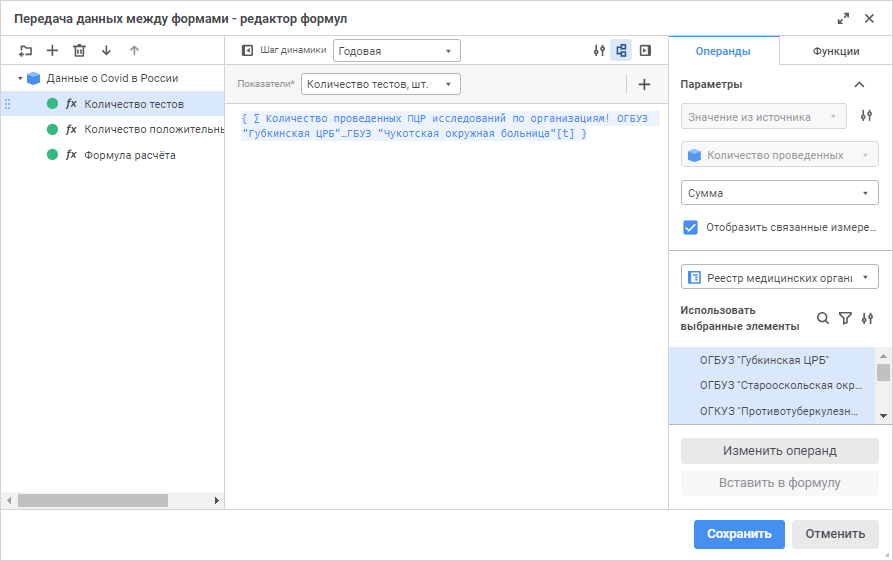Toggle the tree structure view icon

coord(622,50)
